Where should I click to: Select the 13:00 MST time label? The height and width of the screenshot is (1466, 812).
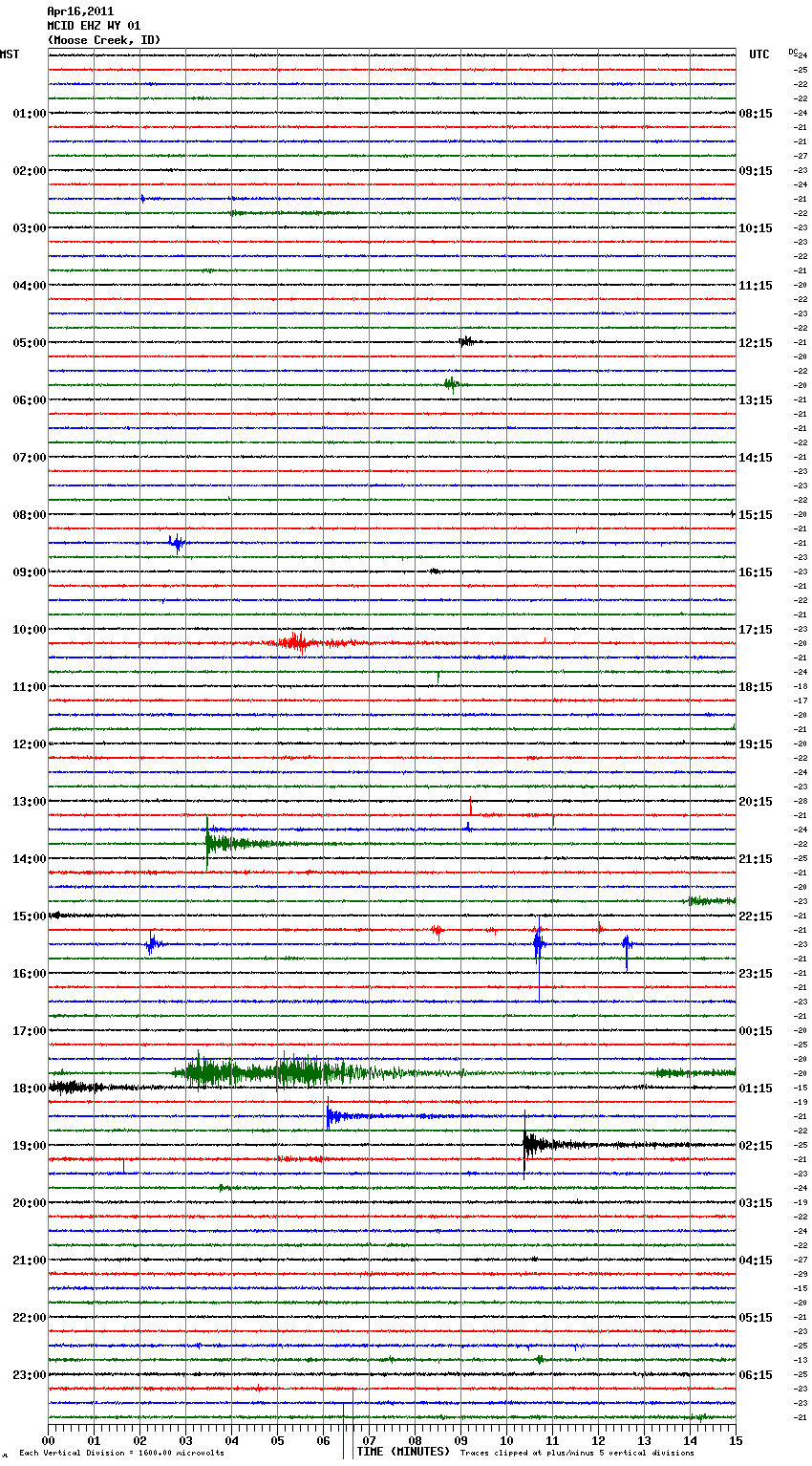click(x=30, y=802)
